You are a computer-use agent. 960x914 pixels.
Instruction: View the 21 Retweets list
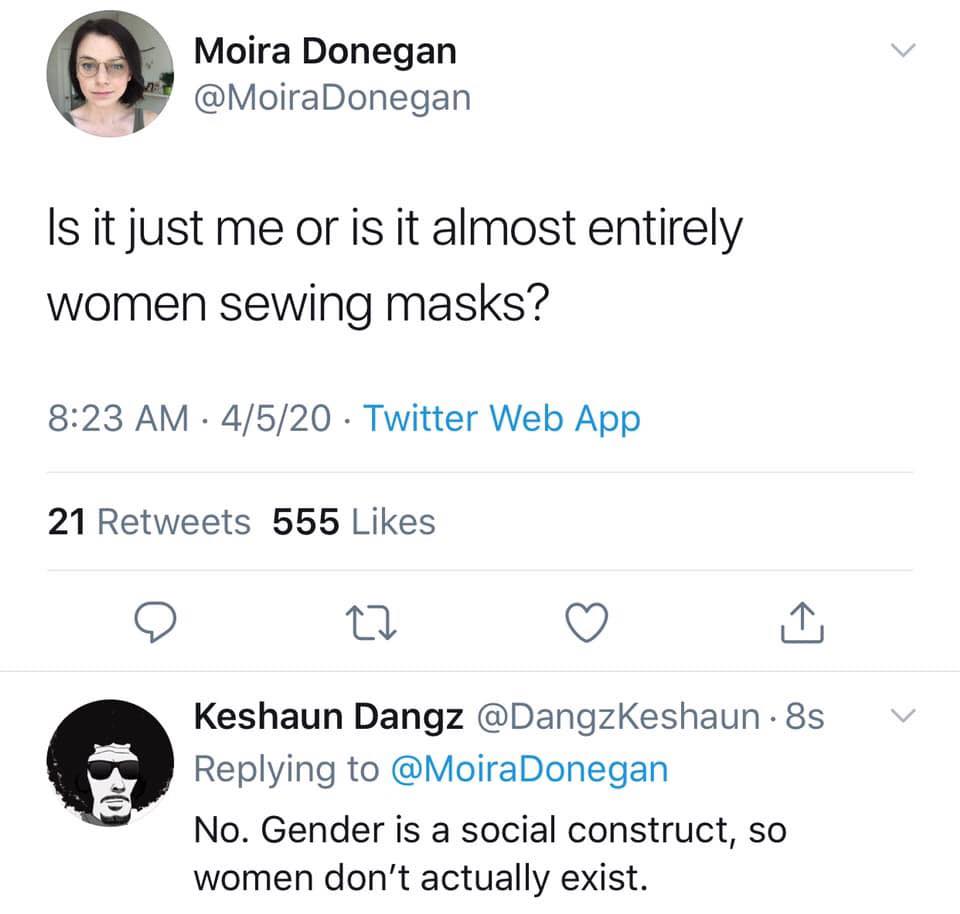[149, 522]
